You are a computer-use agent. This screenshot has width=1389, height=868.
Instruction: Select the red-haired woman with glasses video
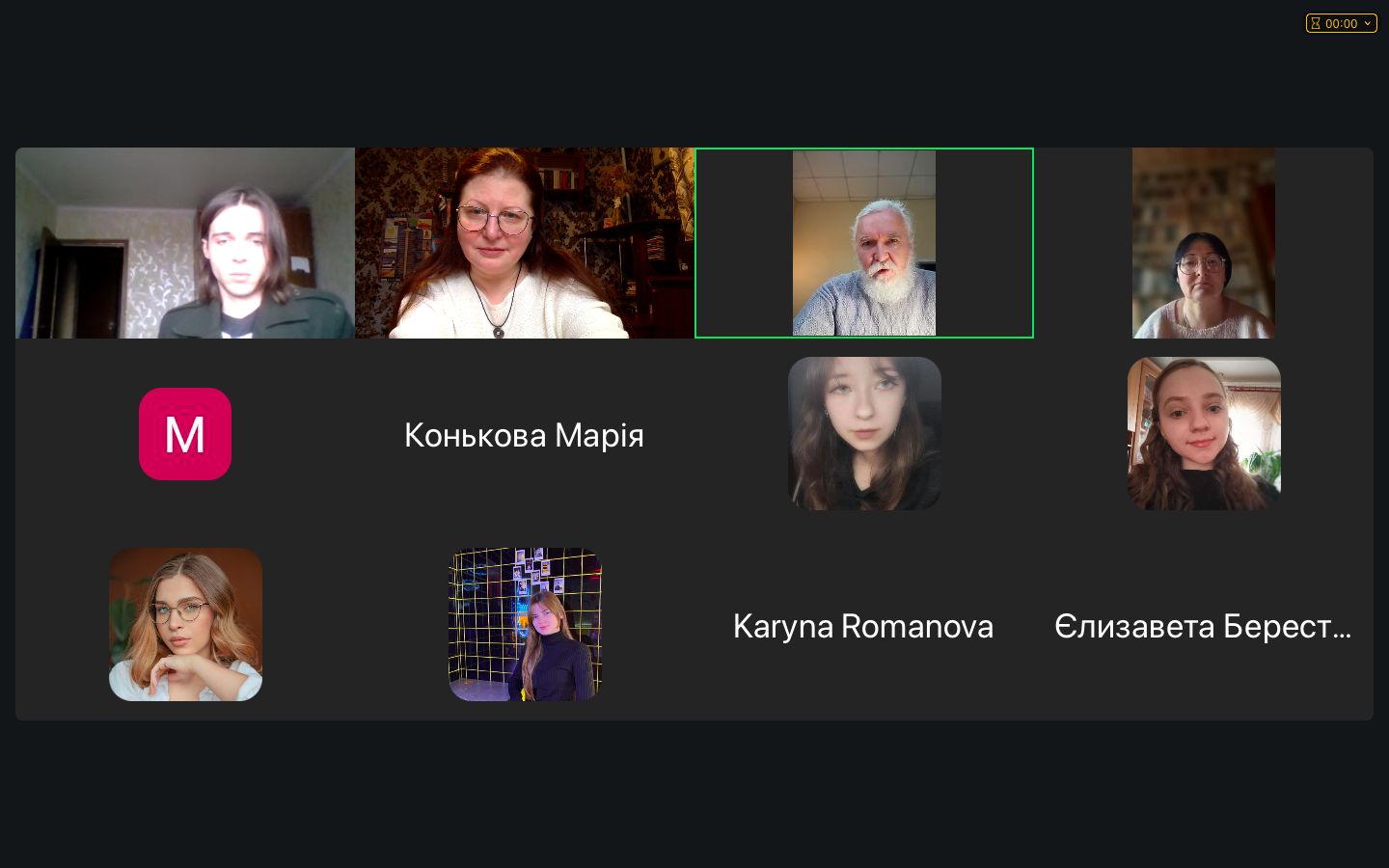pyautogui.click(x=525, y=243)
